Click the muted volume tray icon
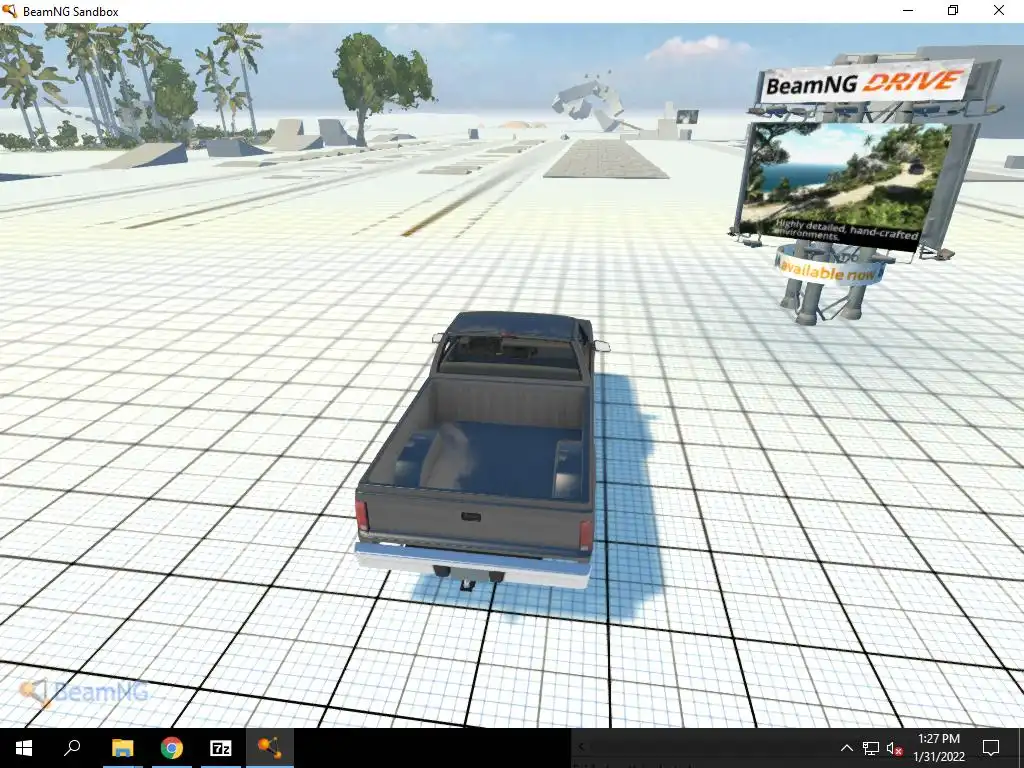The width and height of the screenshot is (1024, 768). (x=894, y=748)
